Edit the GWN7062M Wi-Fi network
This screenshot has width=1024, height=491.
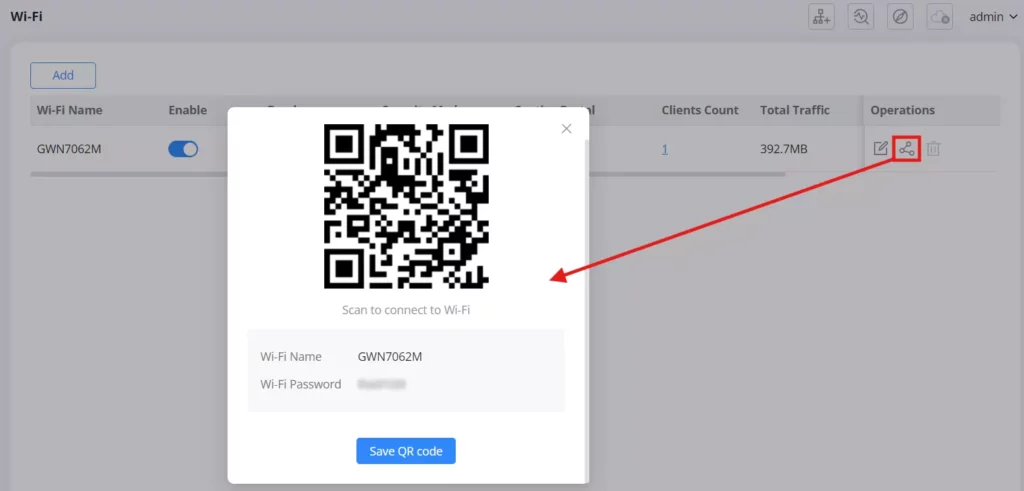[x=880, y=149]
